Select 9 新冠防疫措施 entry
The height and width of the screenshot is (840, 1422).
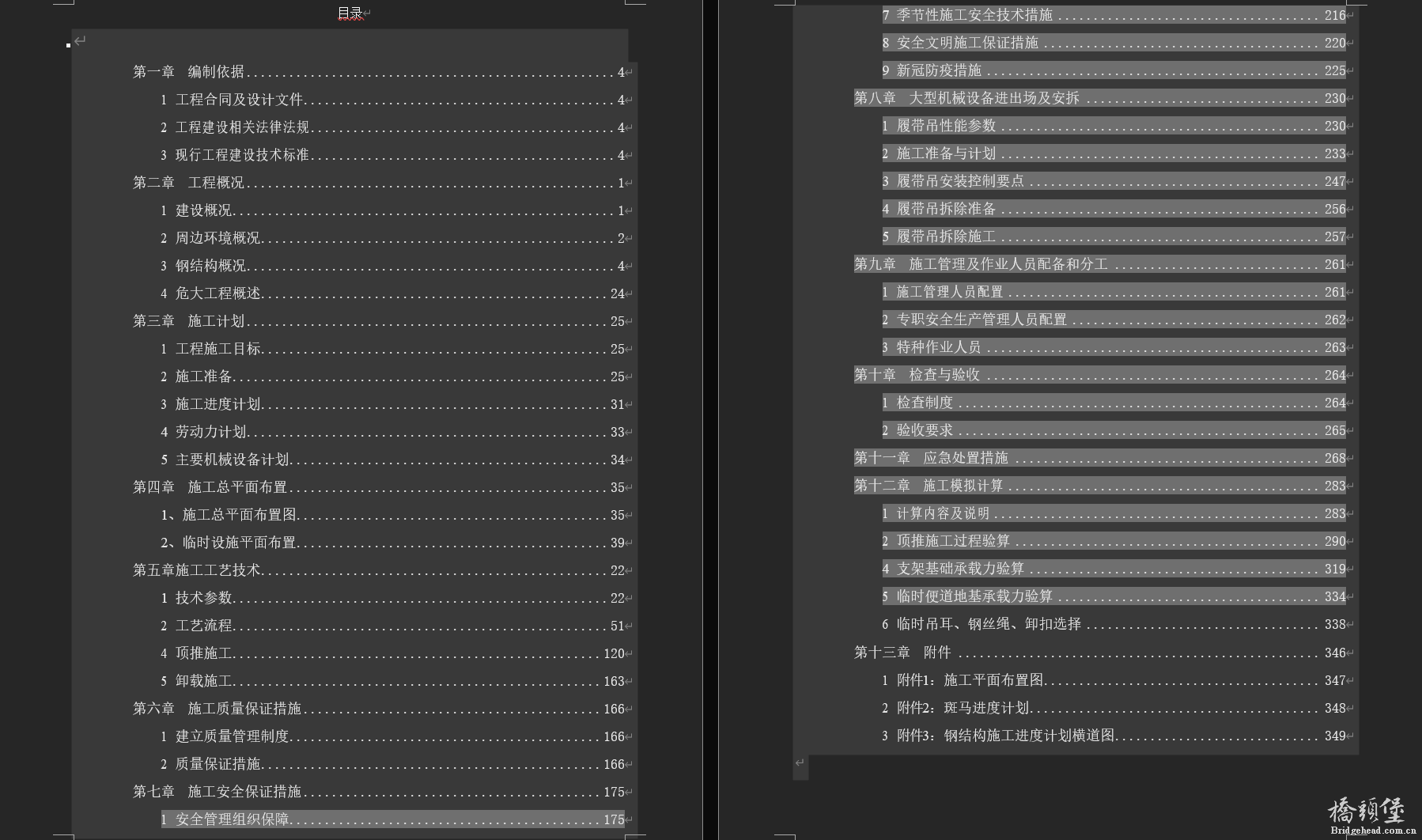point(1114,70)
